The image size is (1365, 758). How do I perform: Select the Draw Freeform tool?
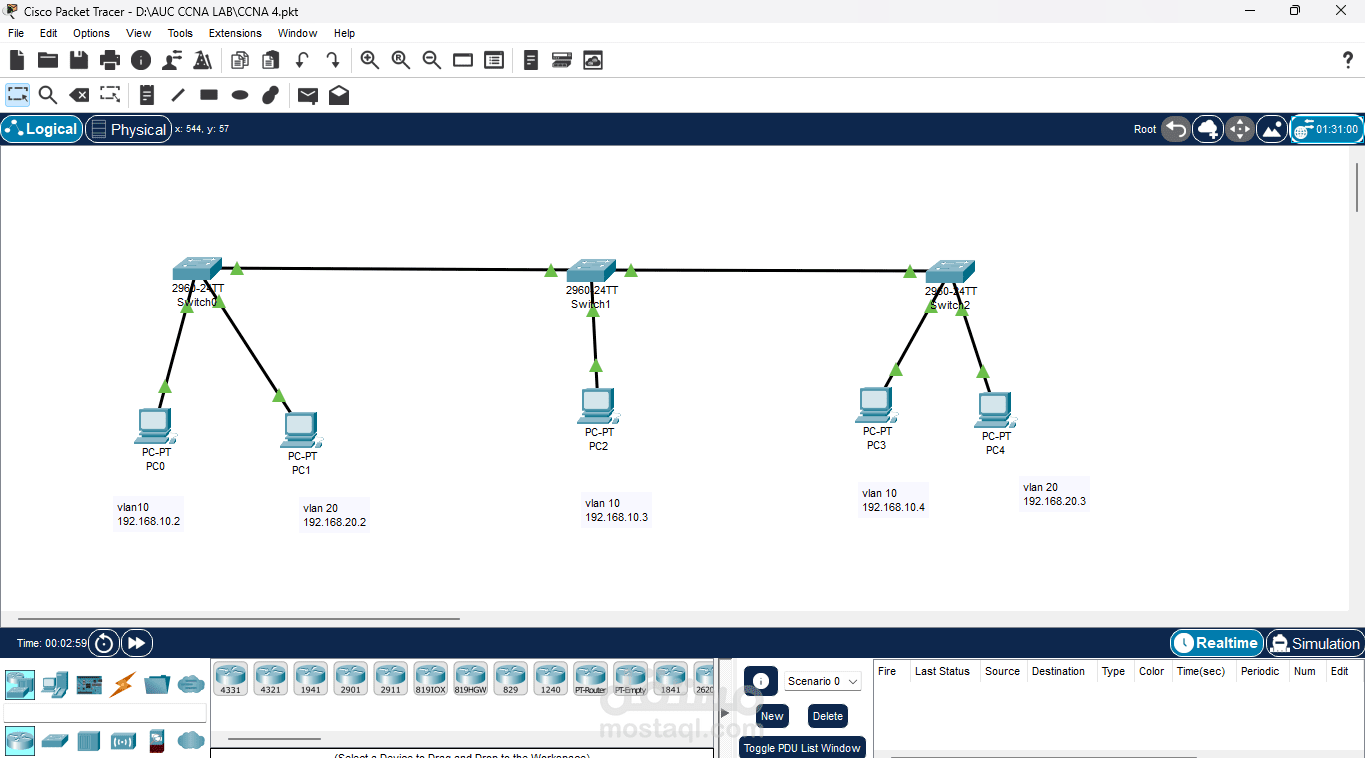(x=270, y=95)
